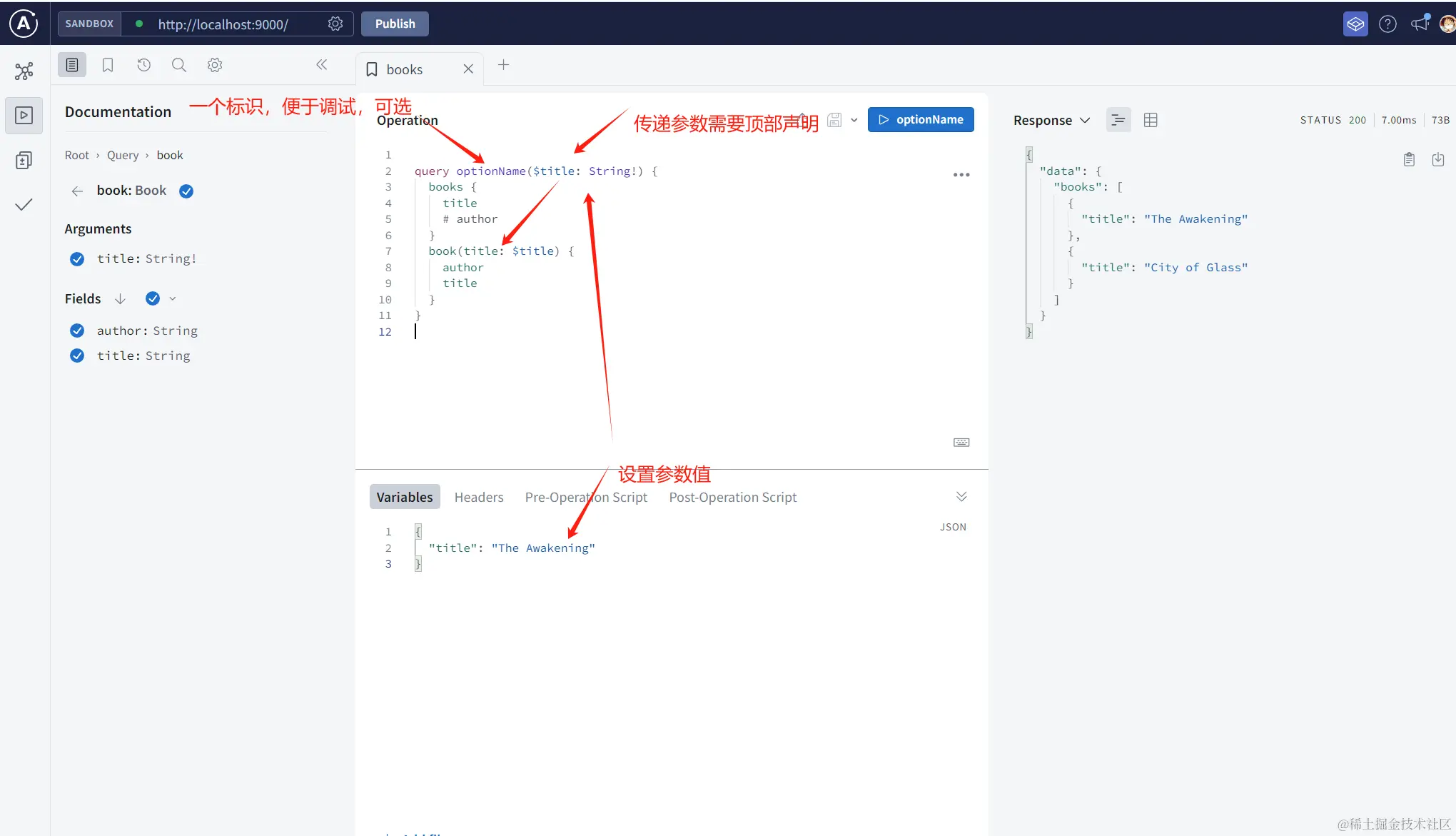Screen dimensions: 1456x836
Task: Open the operation history clock icon
Action: (x=143, y=65)
